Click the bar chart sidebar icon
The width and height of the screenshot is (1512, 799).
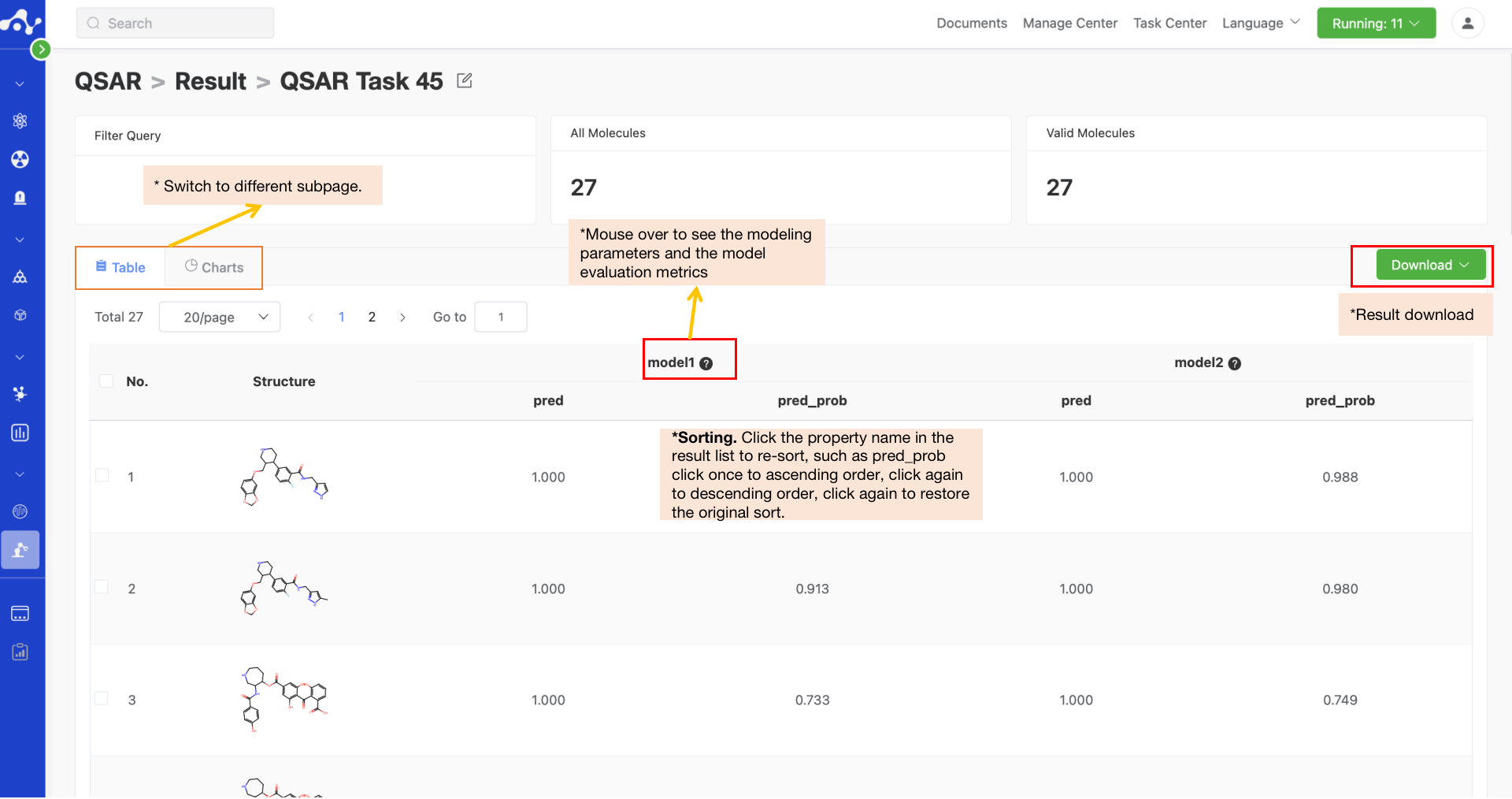pos(20,433)
